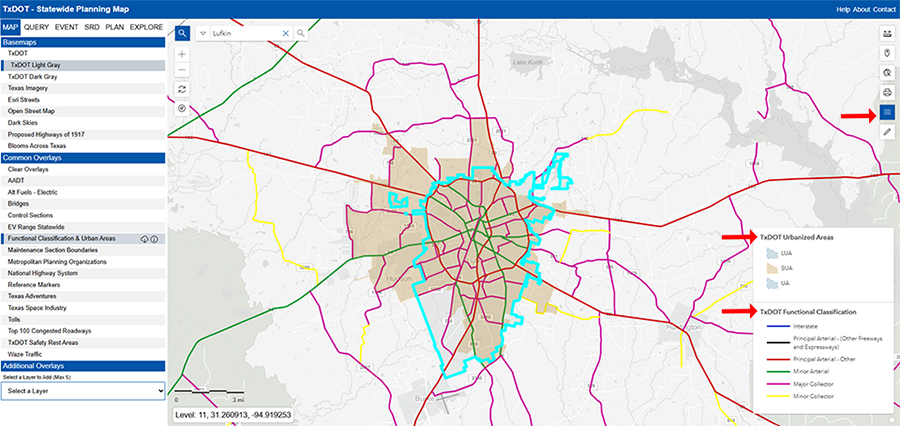Enable TxDOT Safety Rest Areas overlay
The width and height of the screenshot is (900, 426).
coord(83,343)
